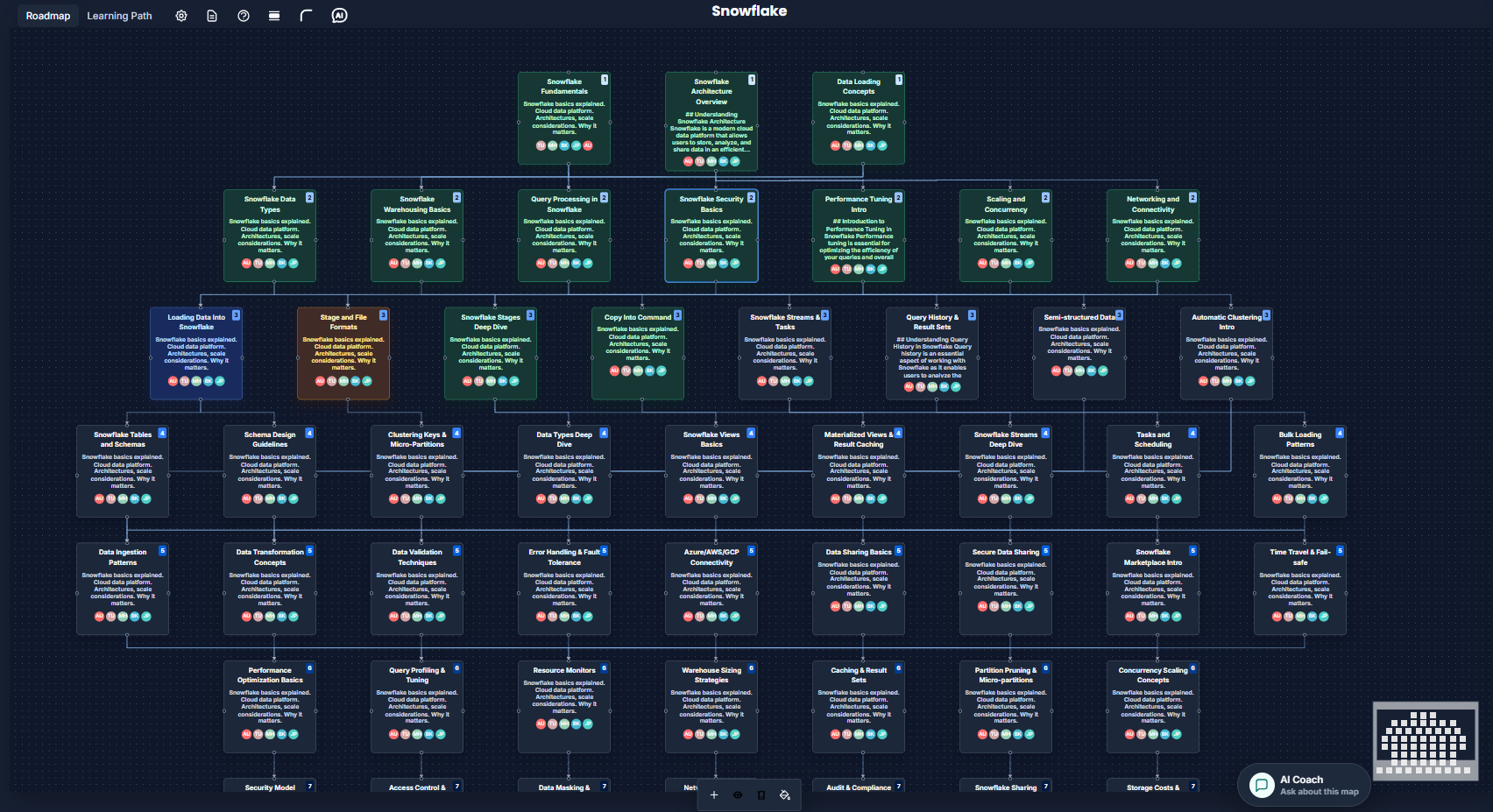This screenshot has height=812, width=1493.
Task: Click level badge 2 on Snowflake Security Basics
Action: coord(751,198)
